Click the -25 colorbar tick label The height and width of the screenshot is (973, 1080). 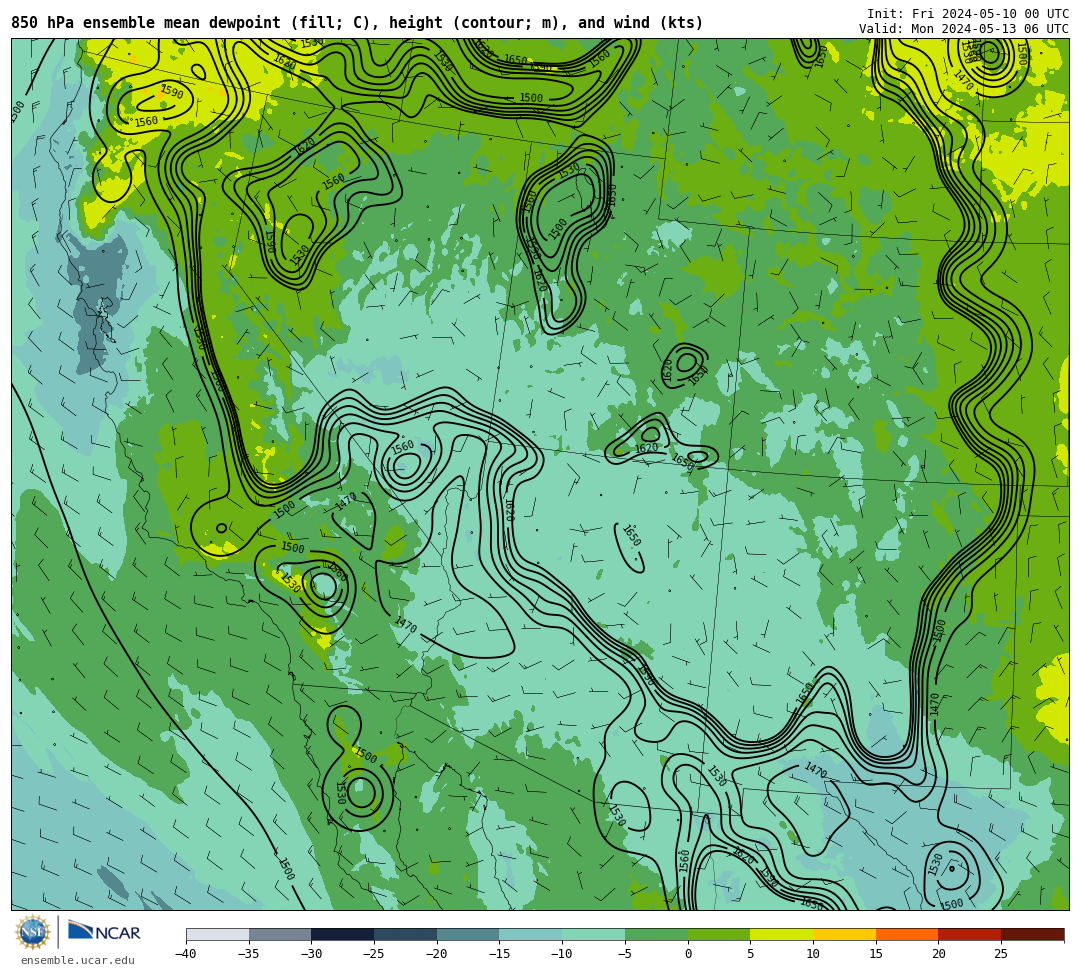373,954
